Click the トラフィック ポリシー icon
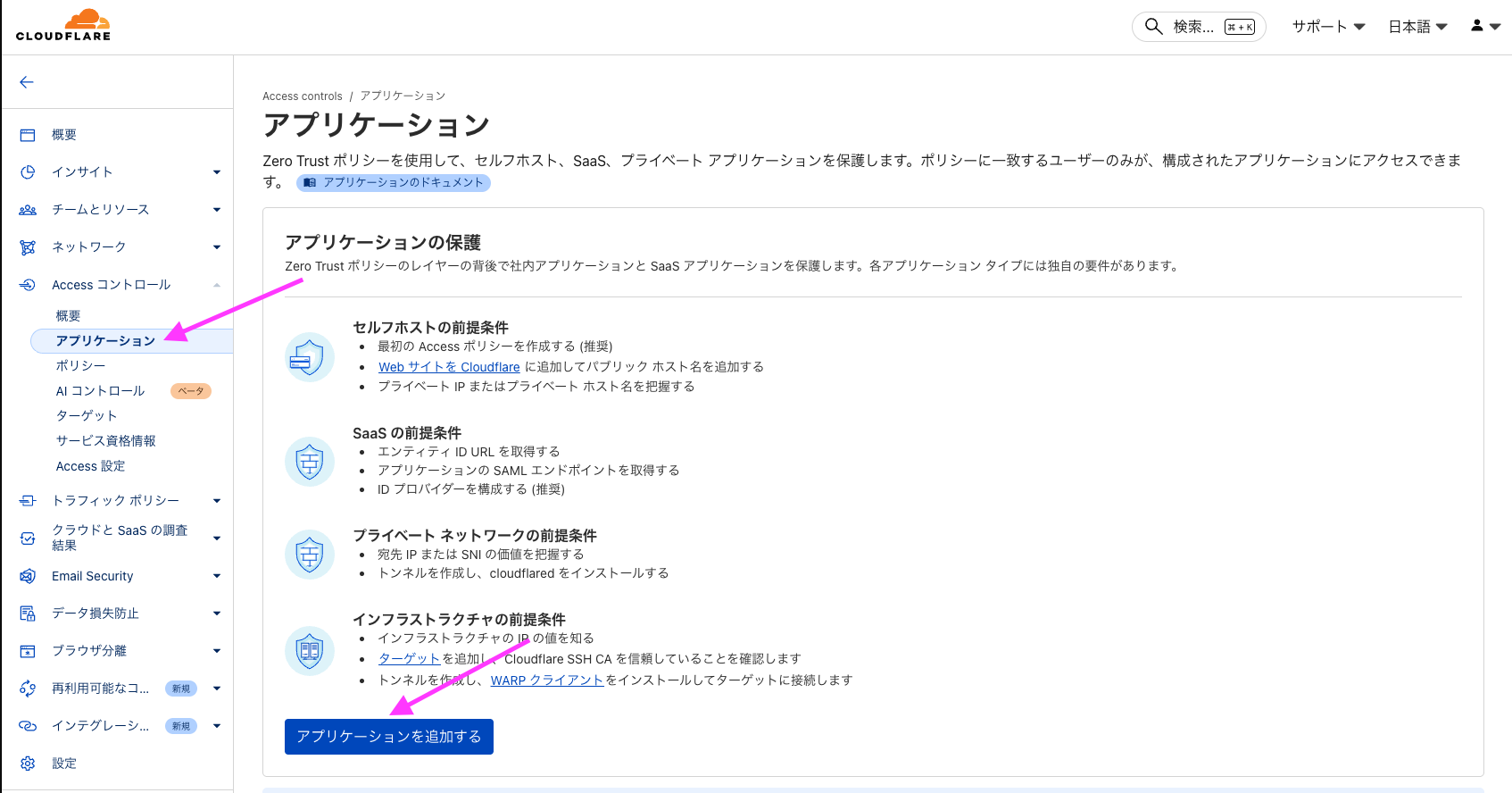This screenshot has width=1512, height=793. point(28,501)
